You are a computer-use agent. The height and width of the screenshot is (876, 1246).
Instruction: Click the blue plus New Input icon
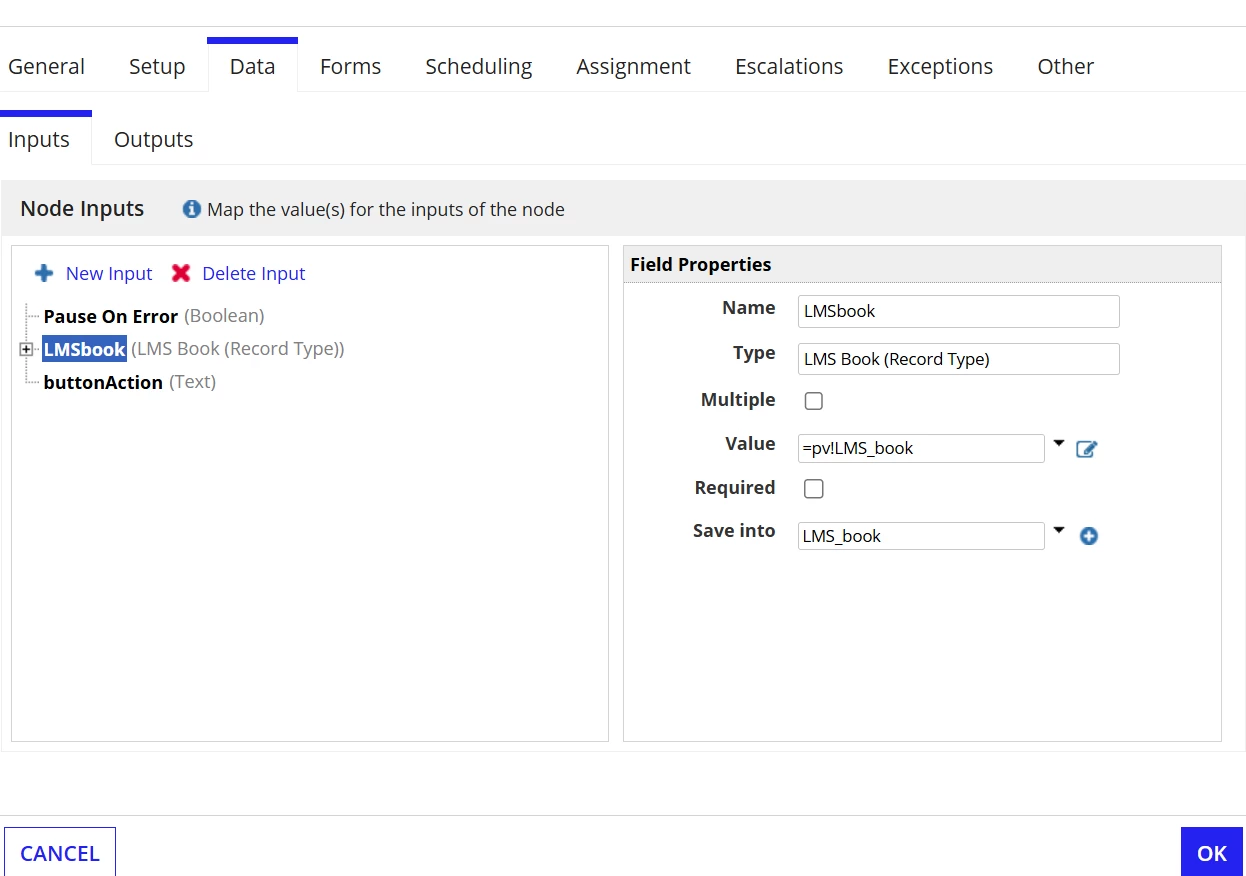[x=44, y=273]
